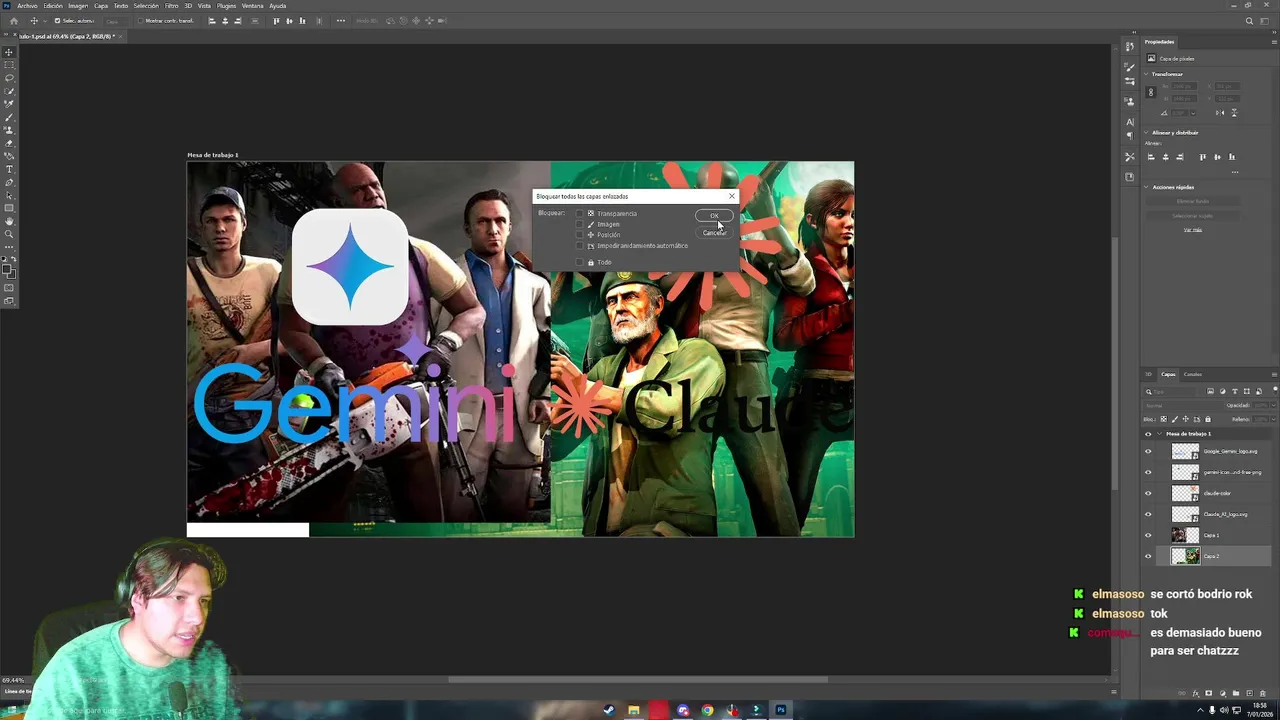
Task: Toggle the Selec. autom. checkbox
Action: [x=58, y=21]
